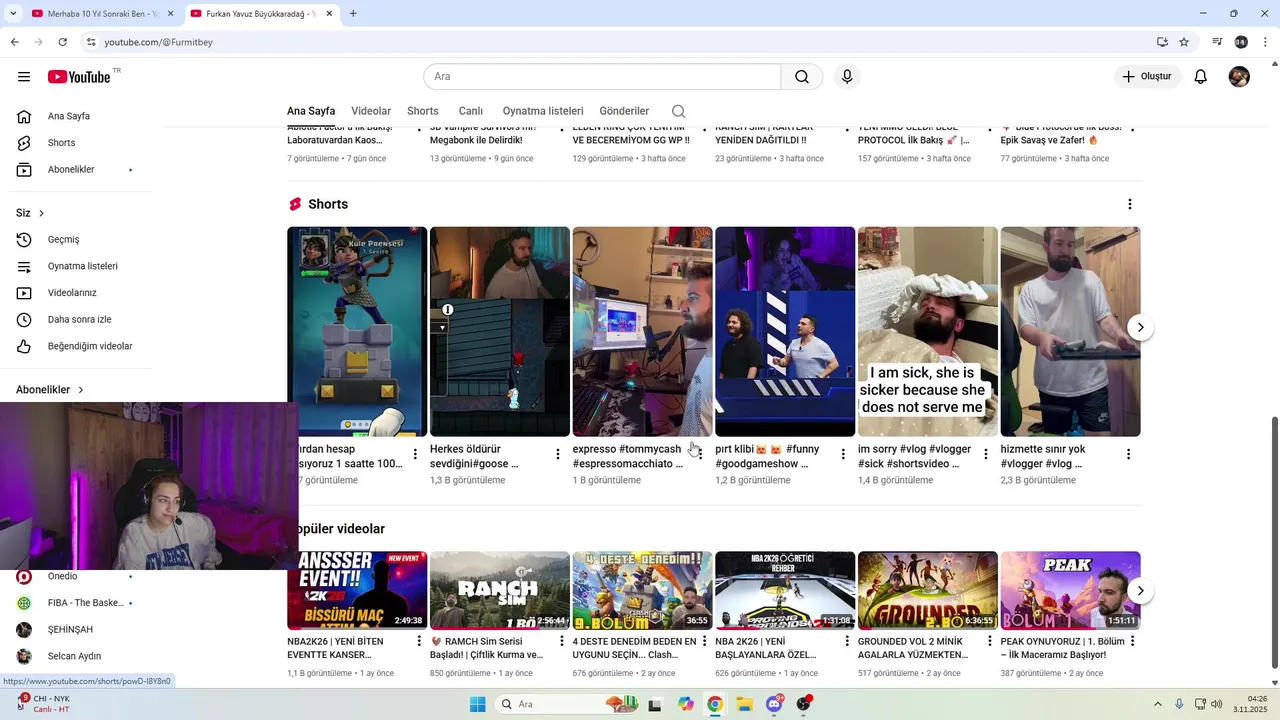Switch to Ana Sayfa channel tab

click(x=311, y=111)
